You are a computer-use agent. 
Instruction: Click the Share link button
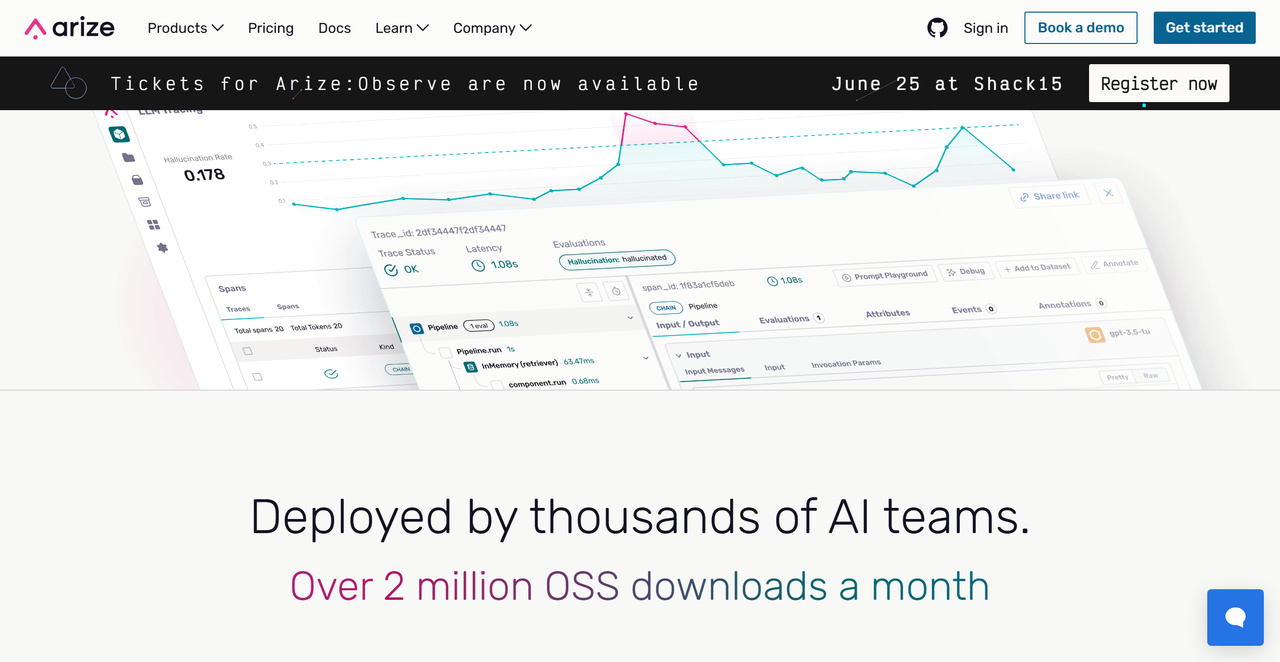[x=1050, y=196]
